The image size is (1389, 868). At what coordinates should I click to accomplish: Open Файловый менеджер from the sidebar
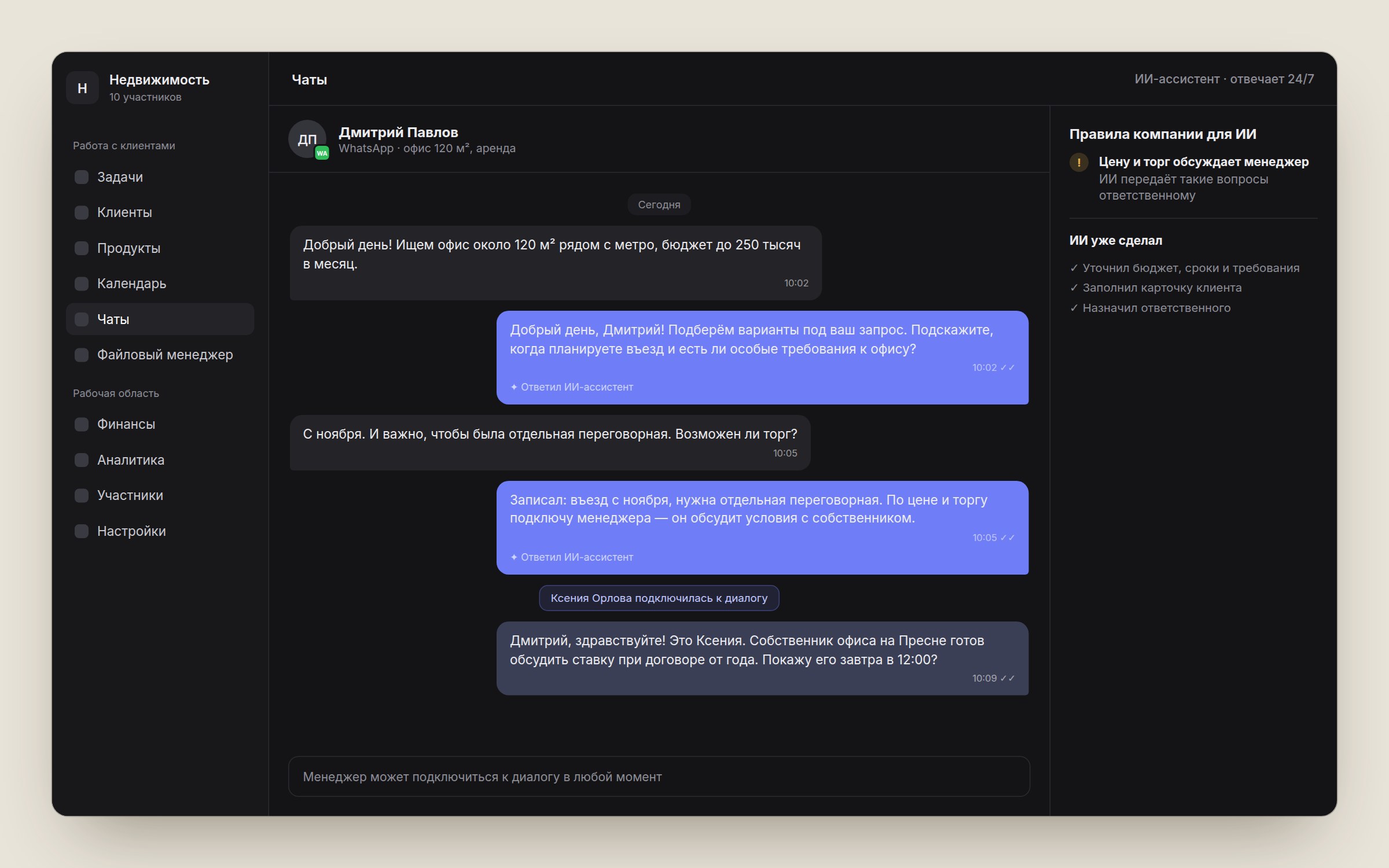(160, 355)
